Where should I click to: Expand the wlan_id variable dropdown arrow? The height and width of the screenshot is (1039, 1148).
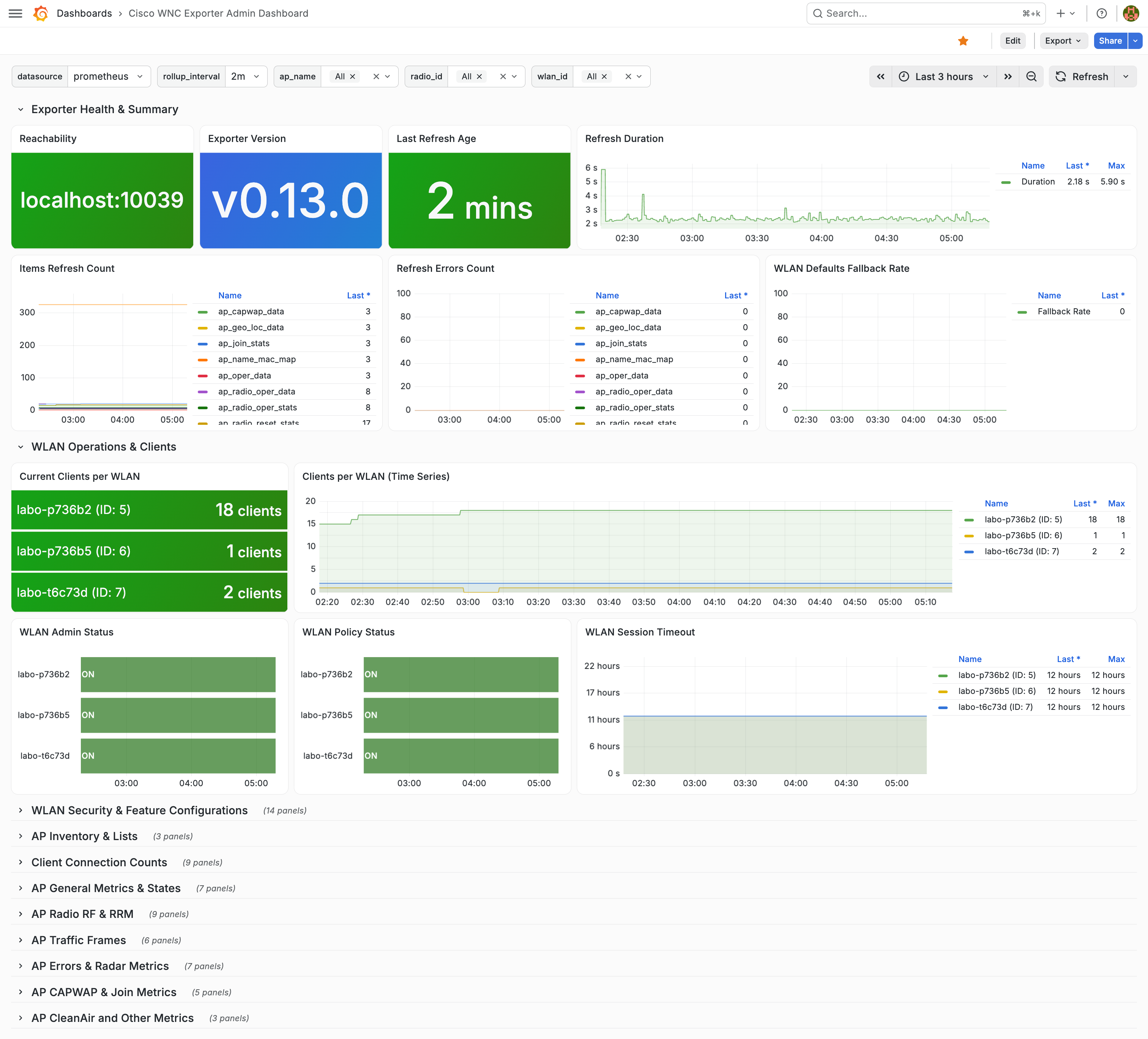[639, 76]
